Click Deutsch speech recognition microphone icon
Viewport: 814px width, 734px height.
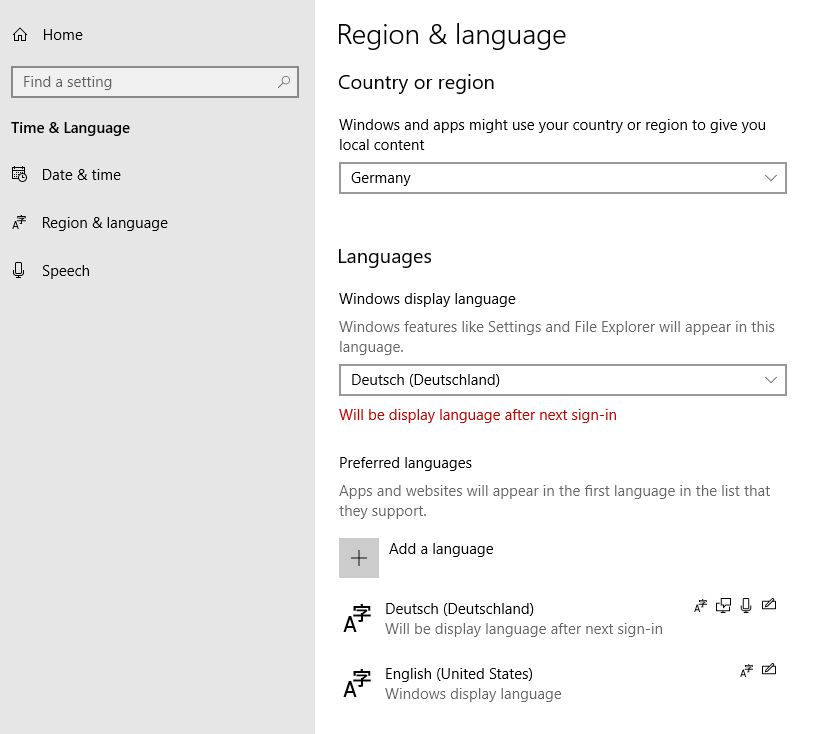pos(746,605)
